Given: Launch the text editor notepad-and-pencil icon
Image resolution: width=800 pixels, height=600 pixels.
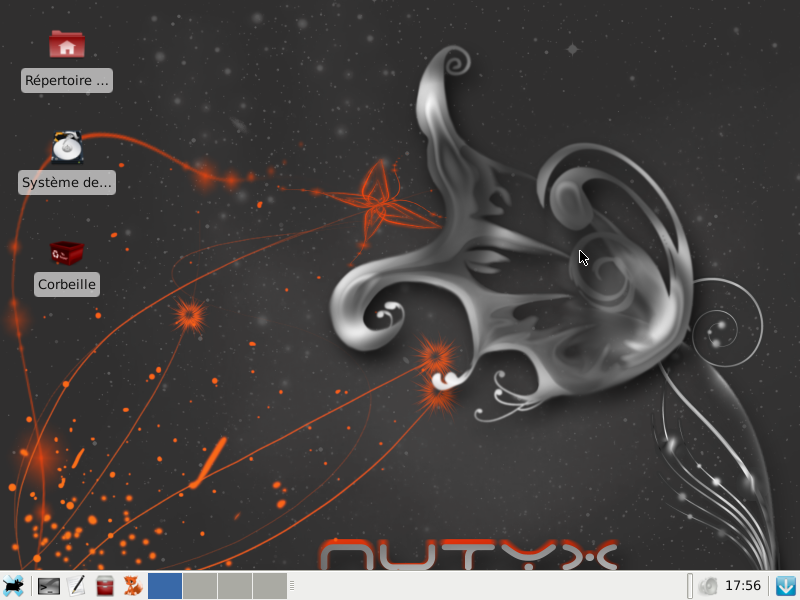Looking at the screenshot, I should pyautogui.click(x=77, y=586).
